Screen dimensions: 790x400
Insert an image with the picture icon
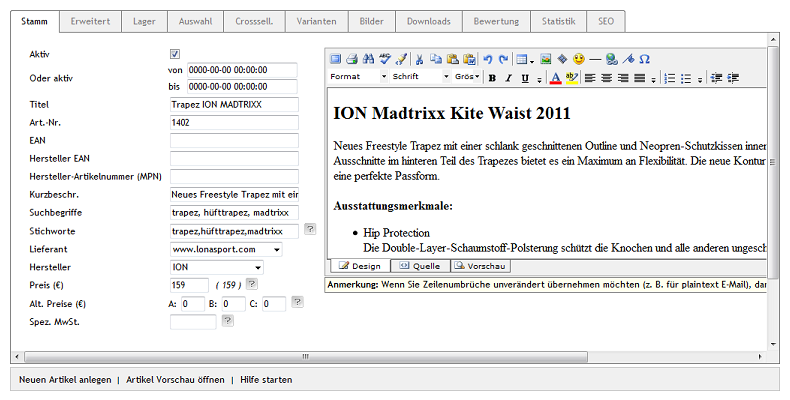click(546, 59)
